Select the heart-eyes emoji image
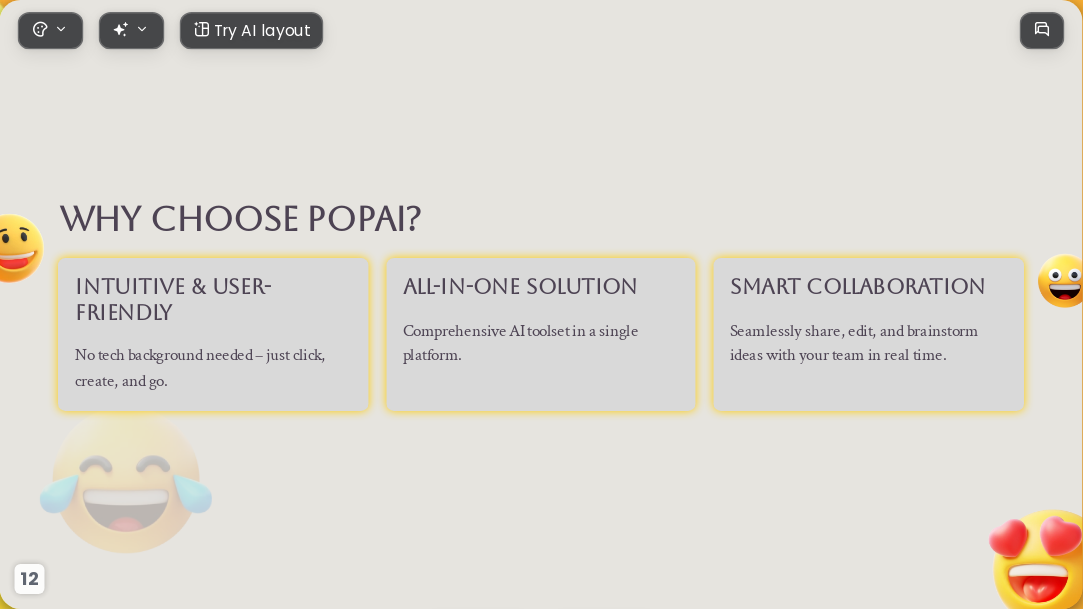This screenshot has height=611, width=1083. [x=1037, y=560]
